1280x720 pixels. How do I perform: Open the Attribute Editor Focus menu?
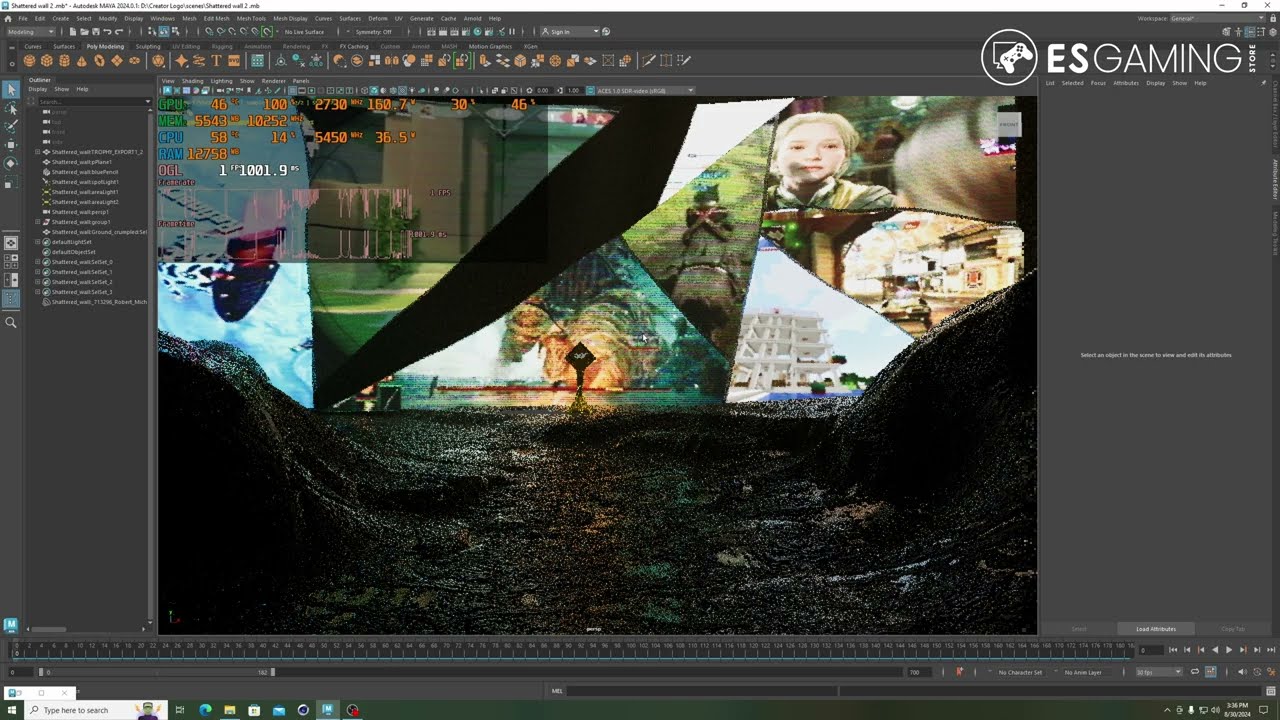(1098, 83)
